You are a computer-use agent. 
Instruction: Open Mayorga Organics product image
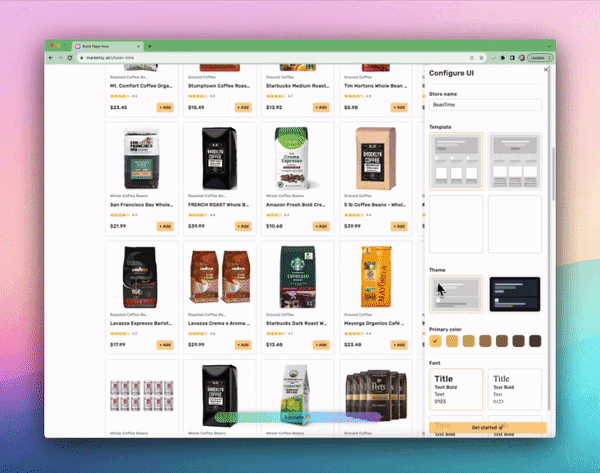coord(375,277)
